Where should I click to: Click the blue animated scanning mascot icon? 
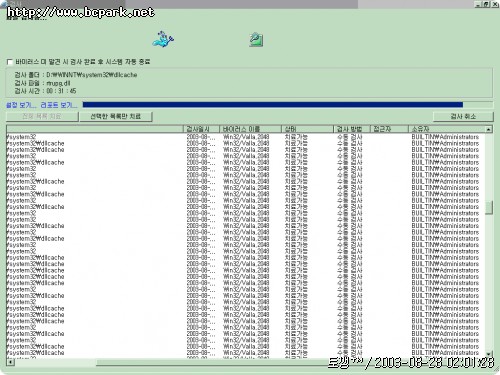[163, 39]
